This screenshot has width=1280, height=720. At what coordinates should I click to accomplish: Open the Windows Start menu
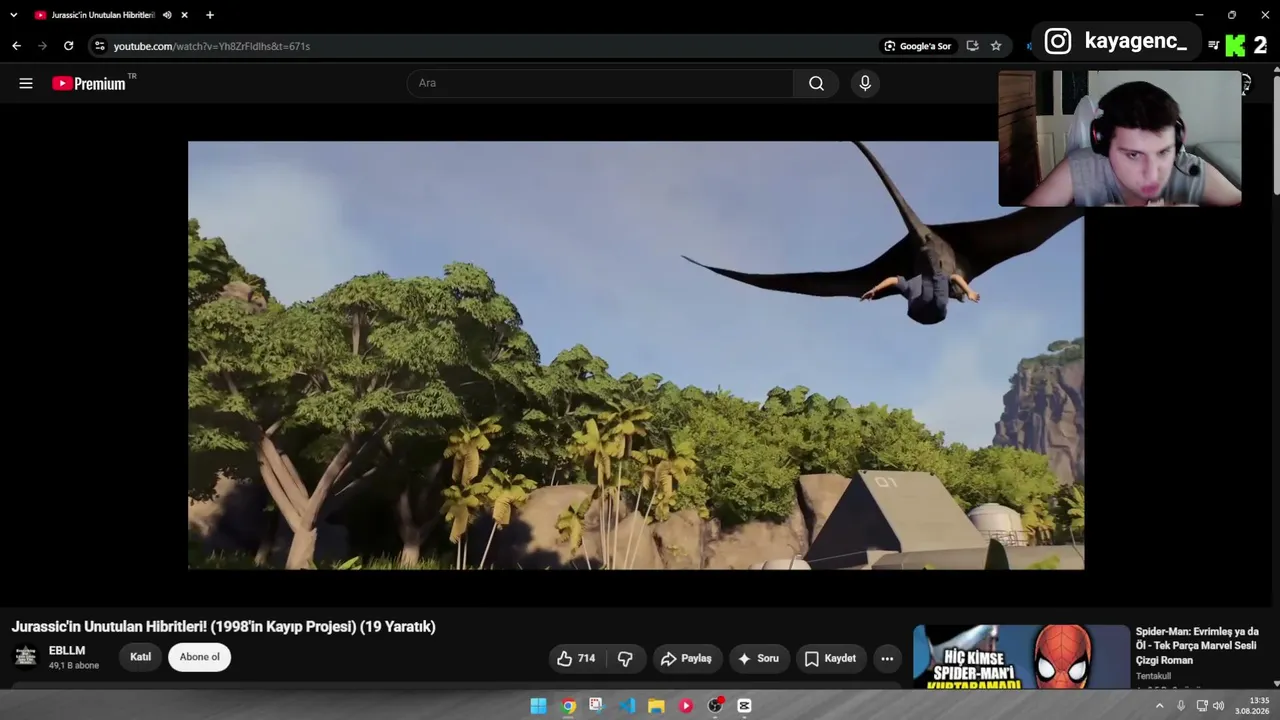click(538, 706)
